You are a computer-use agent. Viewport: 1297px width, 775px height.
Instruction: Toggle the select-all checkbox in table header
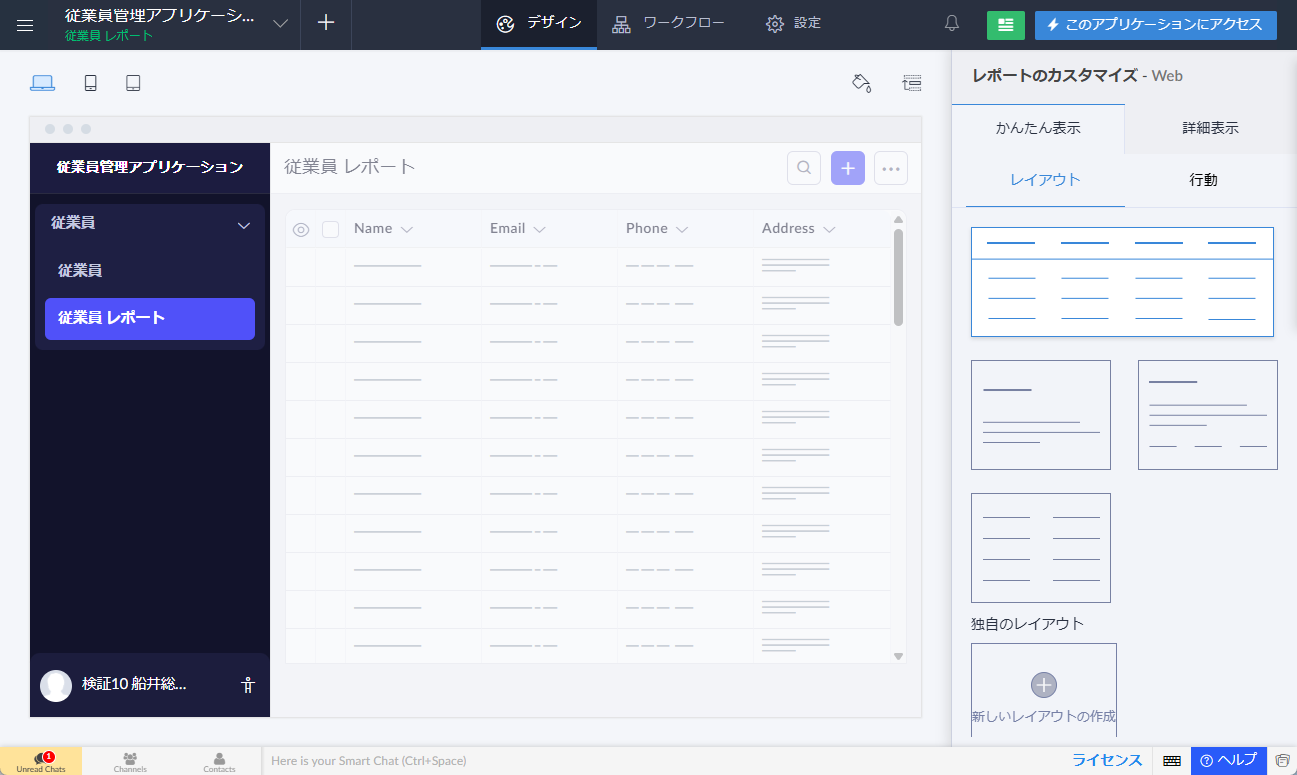330,229
